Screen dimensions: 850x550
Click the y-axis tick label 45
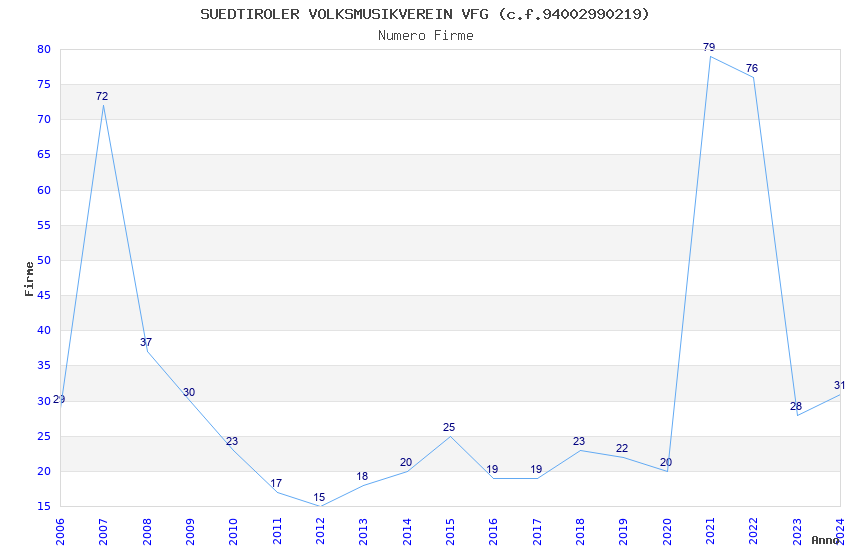point(44,295)
